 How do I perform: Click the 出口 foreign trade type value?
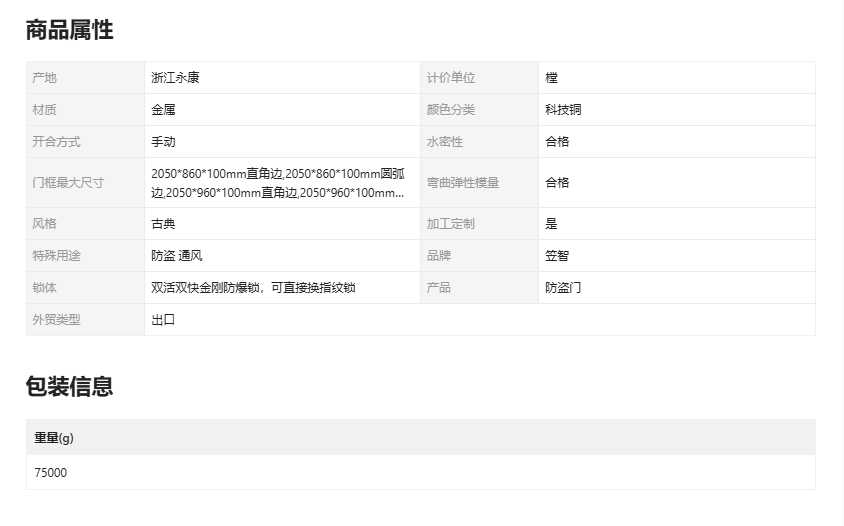coord(163,320)
